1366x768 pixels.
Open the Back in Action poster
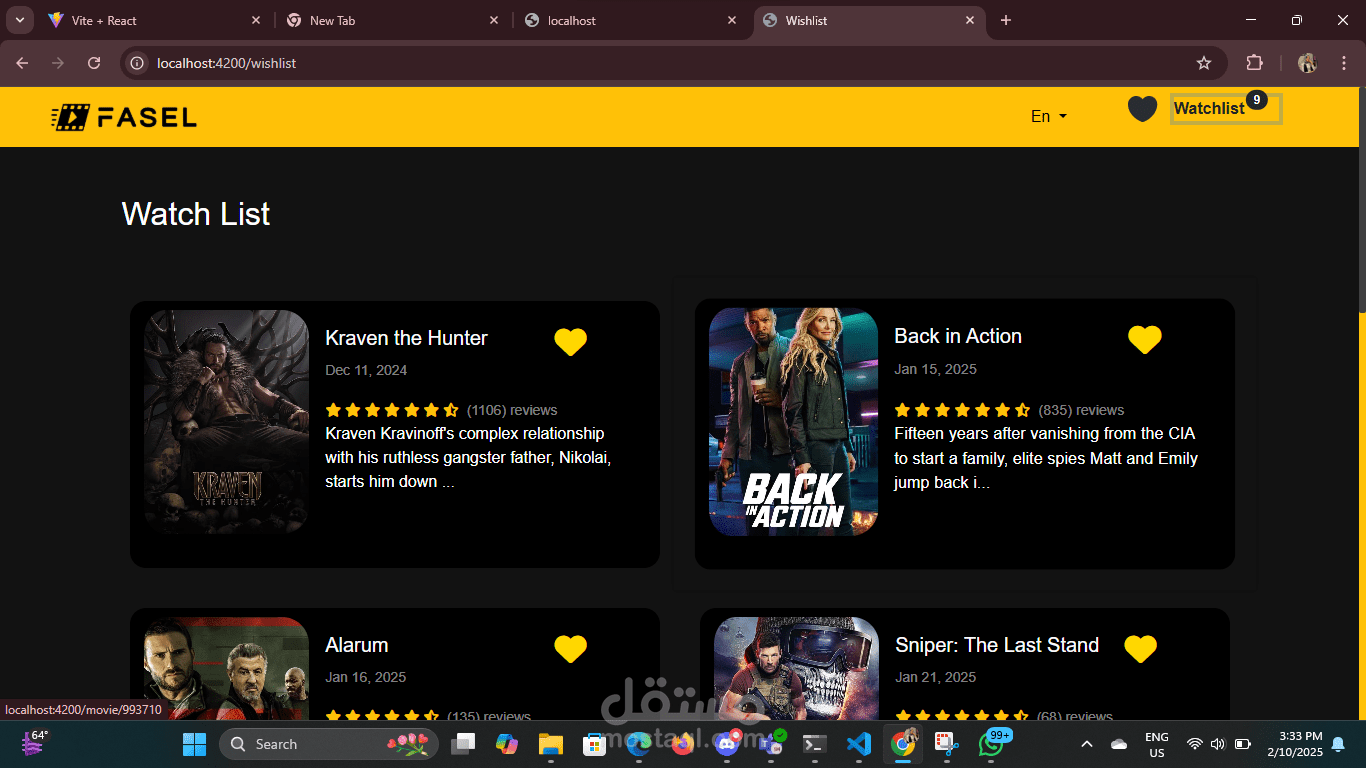(793, 421)
